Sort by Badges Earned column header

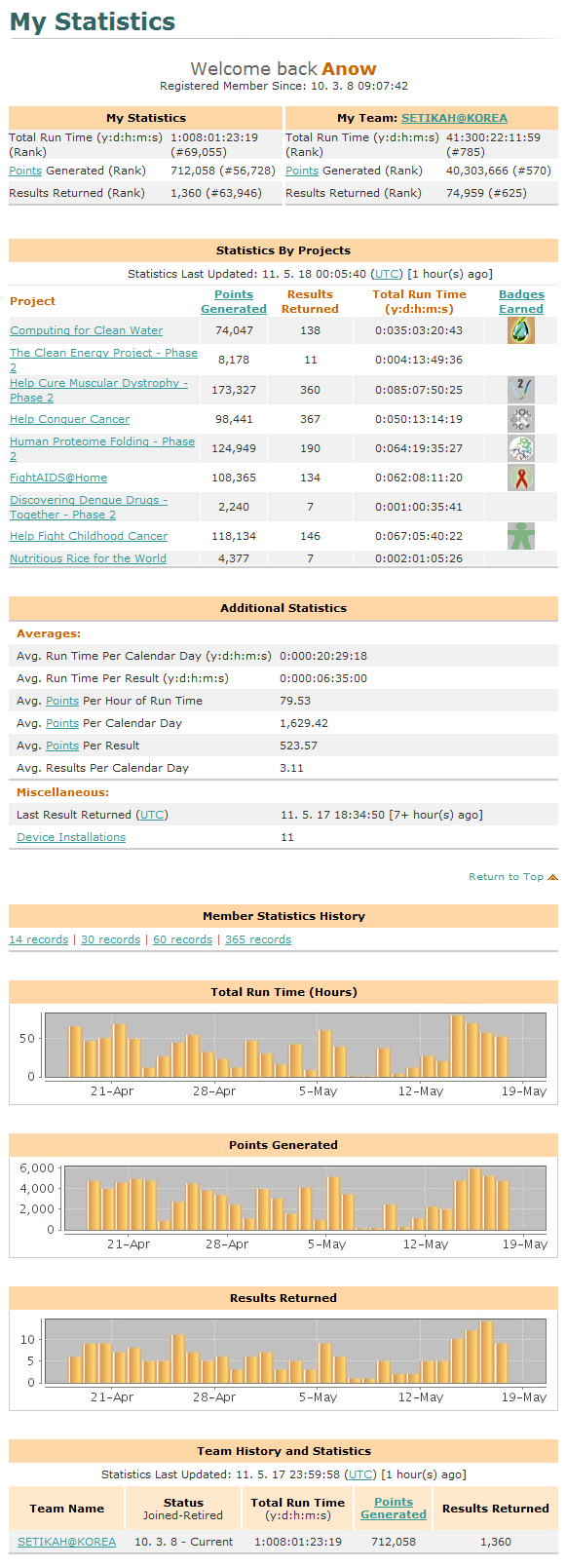click(521, 301)
